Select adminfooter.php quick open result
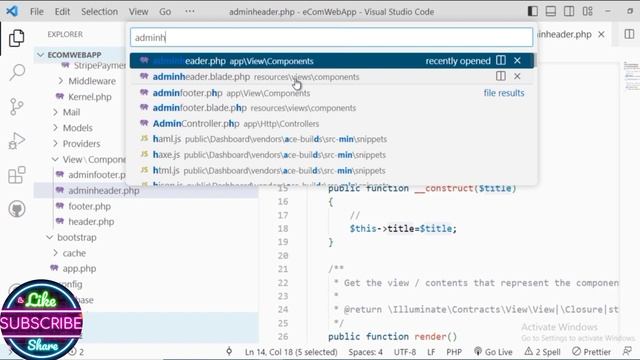This screenshot has width=640, height=360. coord(331,93)
